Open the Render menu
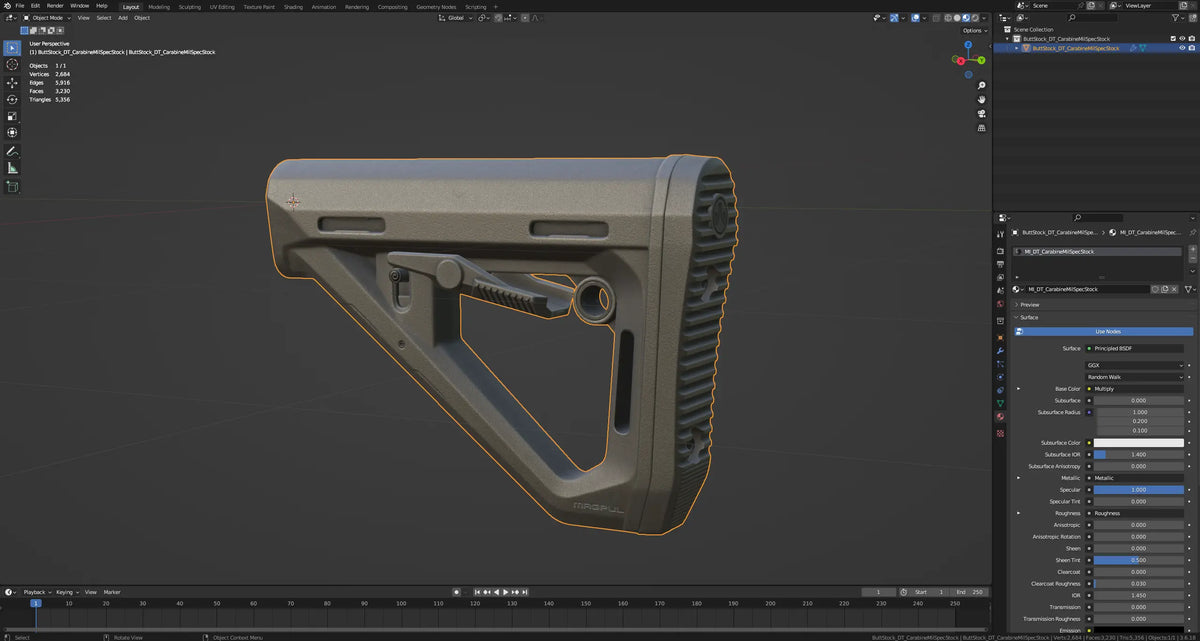This screenshot has height=641, width=1200. 55,6
